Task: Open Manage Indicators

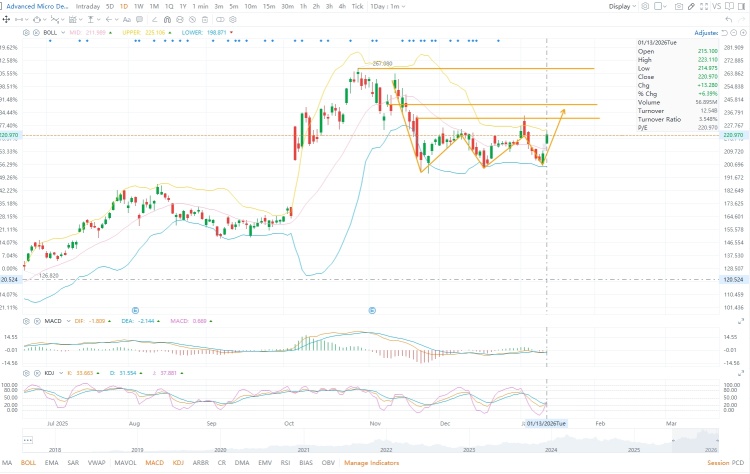Action: point(371,463)
